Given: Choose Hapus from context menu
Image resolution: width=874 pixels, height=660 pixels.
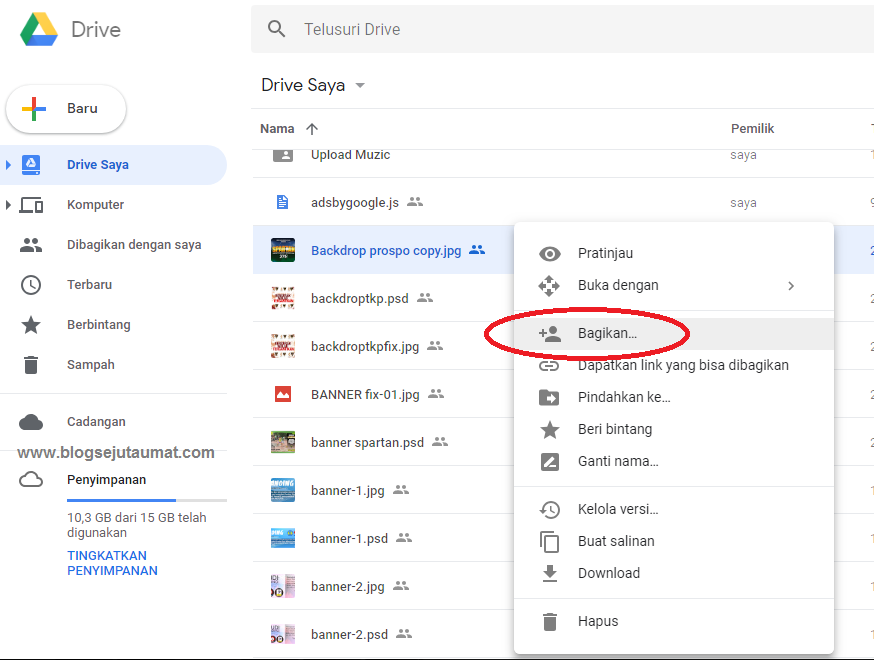Looking at the screenshot, I should 597,621.
